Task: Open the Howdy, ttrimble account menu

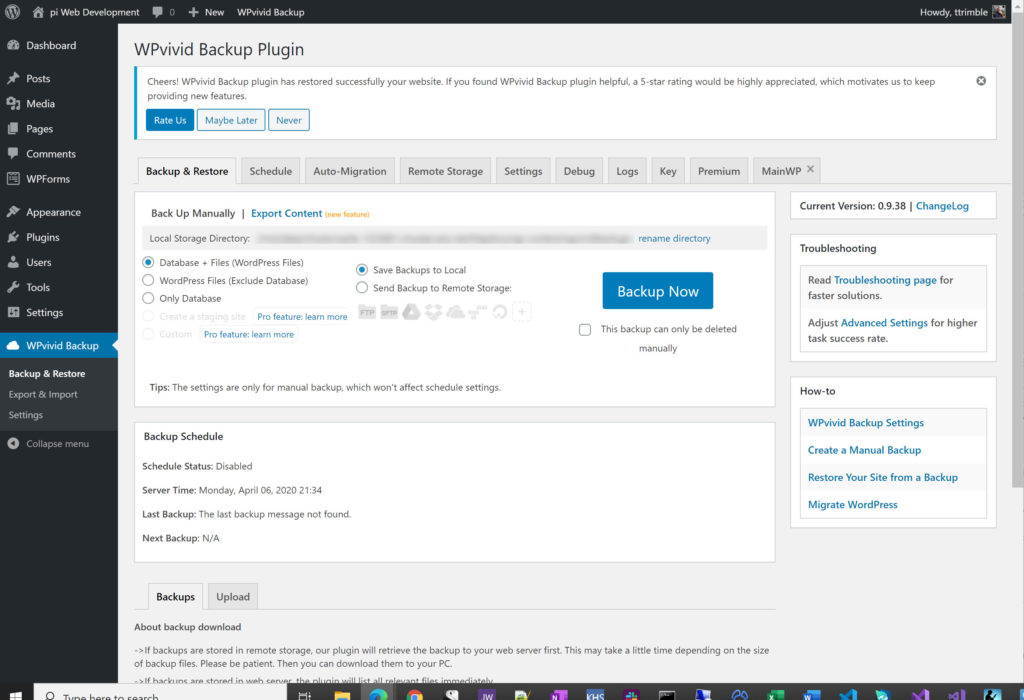Action: (x=962, y=12)
